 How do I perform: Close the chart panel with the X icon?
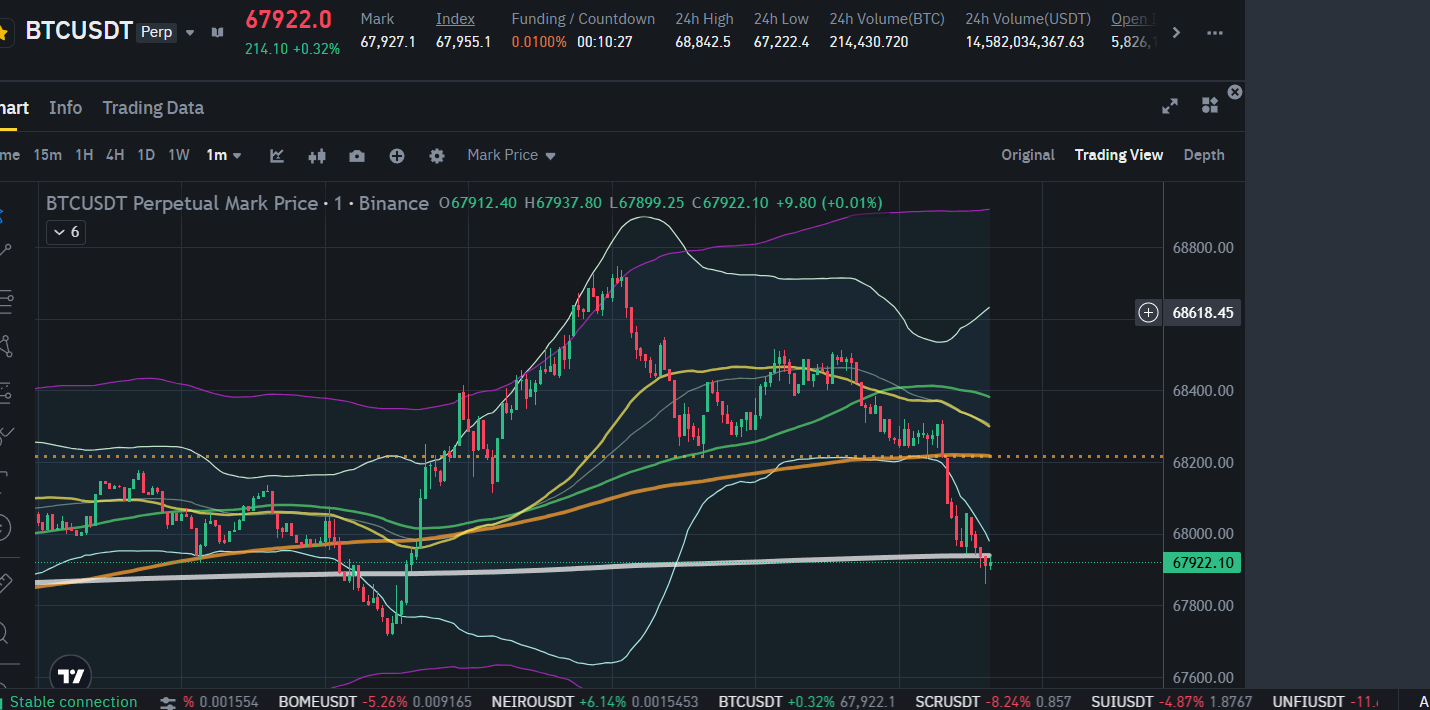tap(1235, 92)
